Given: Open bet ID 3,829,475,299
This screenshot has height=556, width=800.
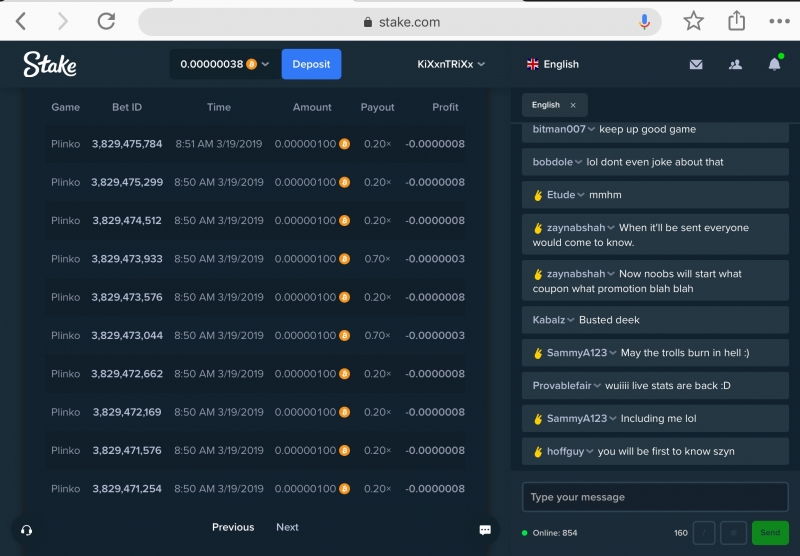Looking at the screenshot, I should 127,182.
